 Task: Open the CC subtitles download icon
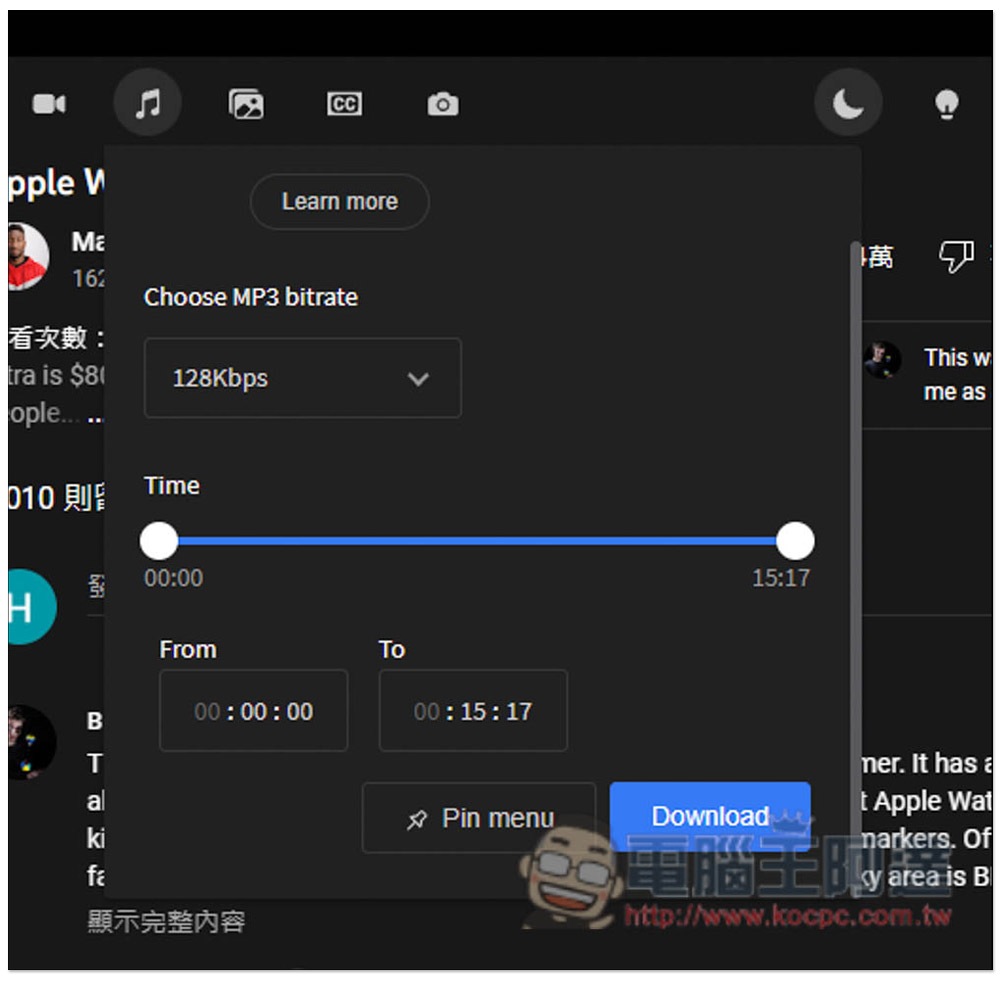[x=344, y=103]
